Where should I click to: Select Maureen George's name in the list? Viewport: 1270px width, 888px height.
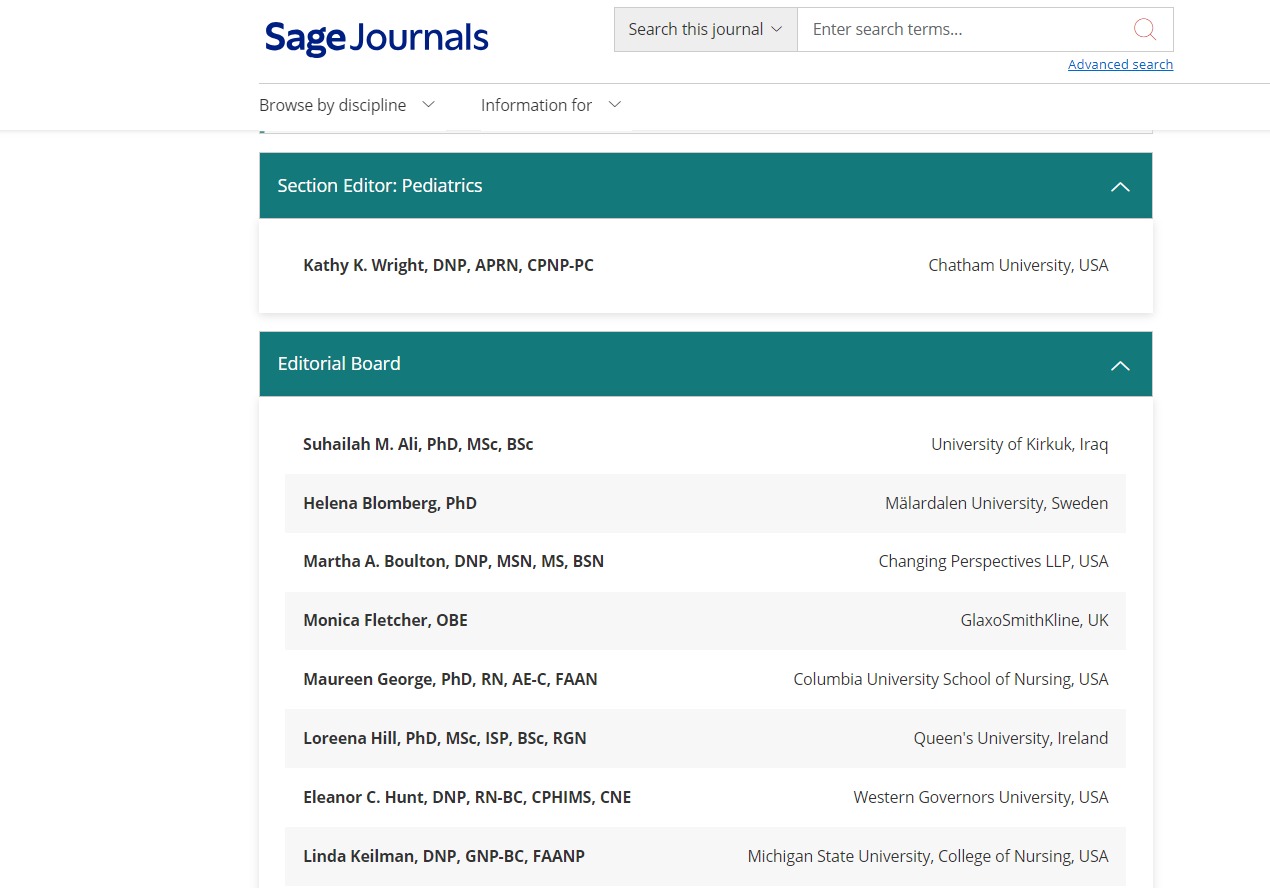click(x=450, y=679)
